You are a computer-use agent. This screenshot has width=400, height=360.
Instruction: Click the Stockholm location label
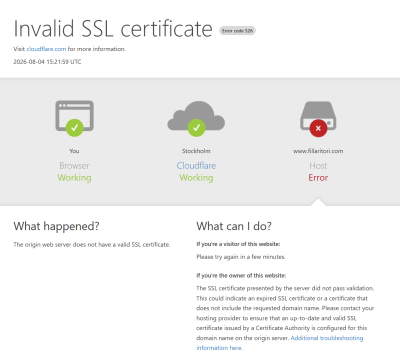[196, 151]
